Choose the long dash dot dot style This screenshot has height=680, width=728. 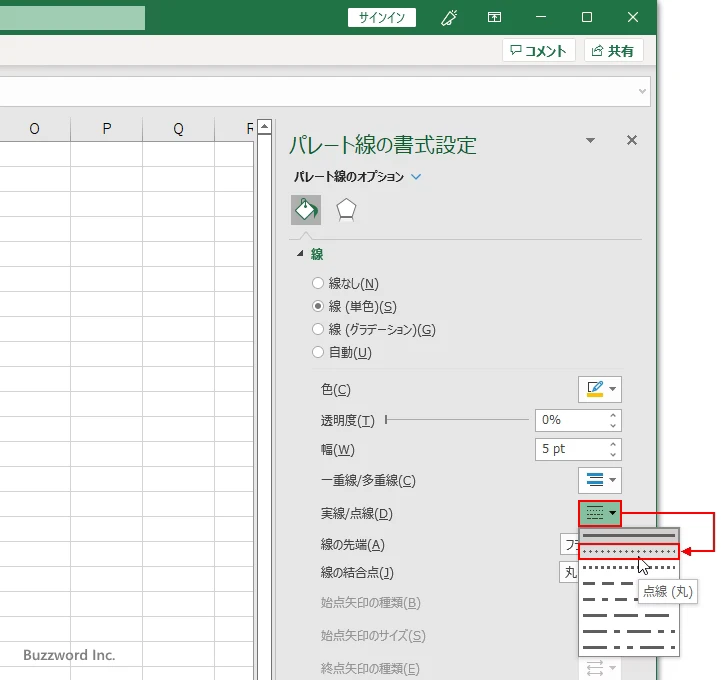[x=629, y=647]
